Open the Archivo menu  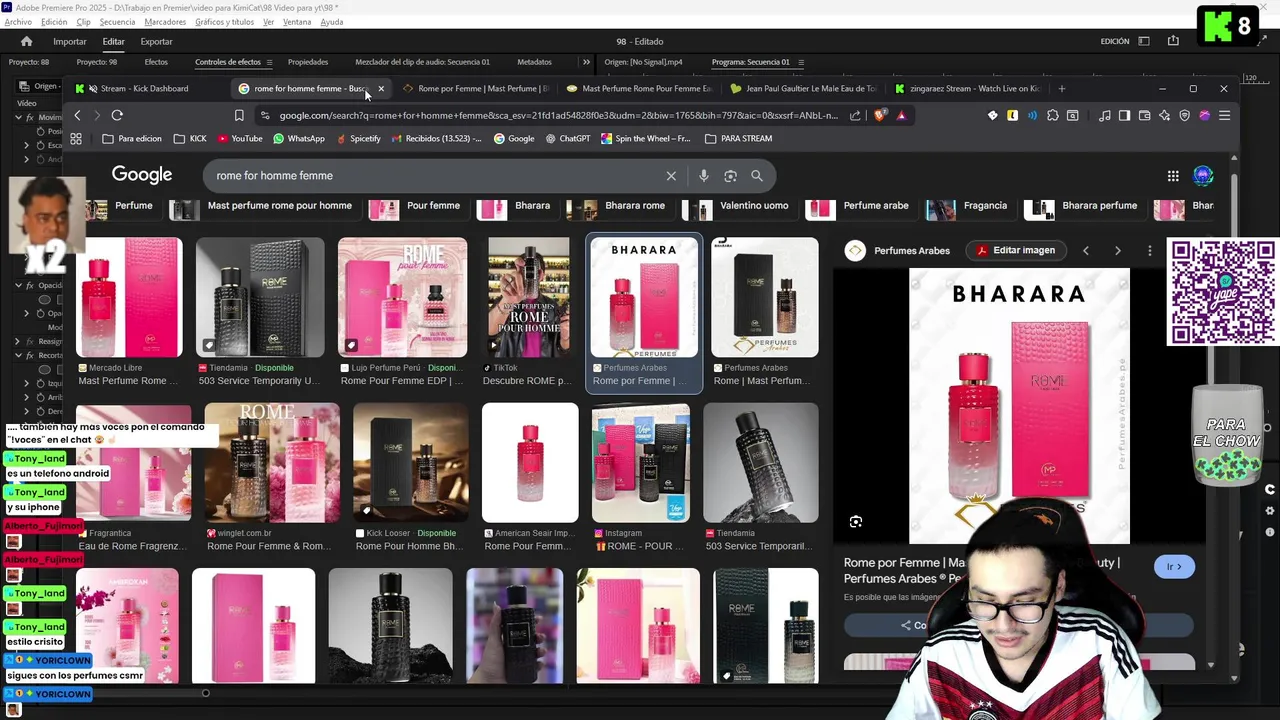[x=18, y=22]
